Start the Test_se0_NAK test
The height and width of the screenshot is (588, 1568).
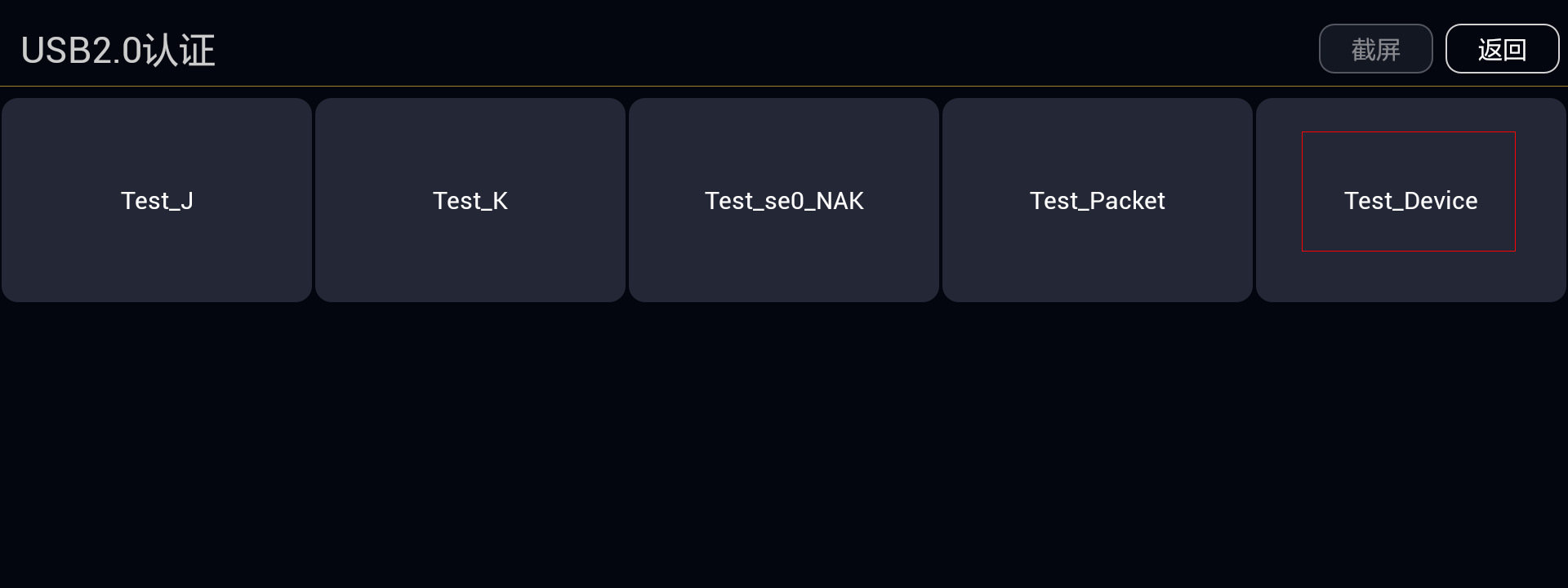pos(784,200)
